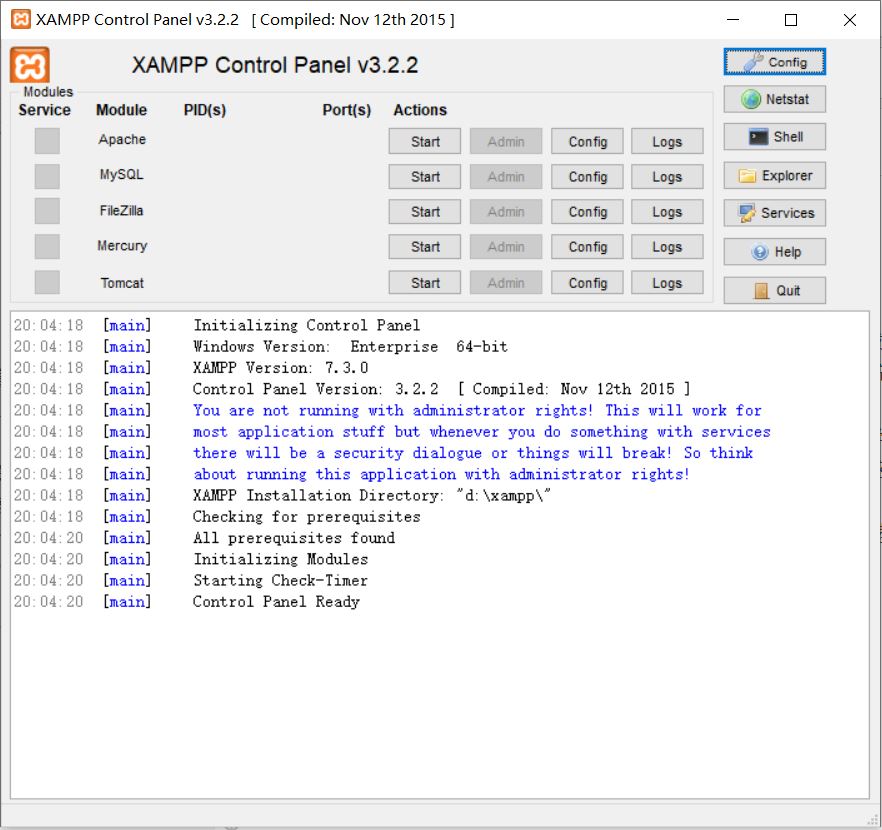The width and height of the screenshot is (882, 830).
Task: Click log line 'Initializing Modules'
Action: click(x=281, y=559)
